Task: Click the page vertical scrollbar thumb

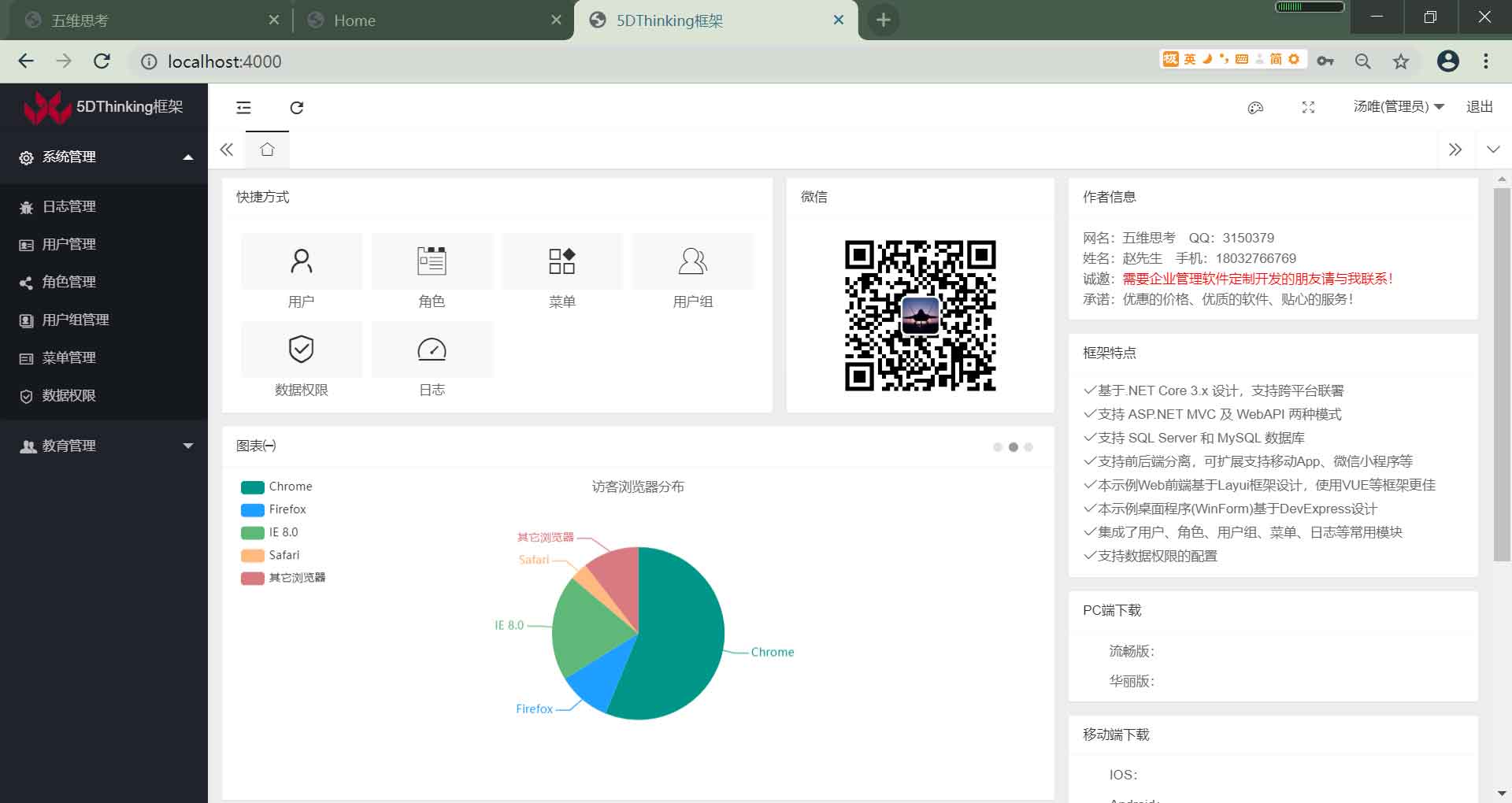Action: point(1501,374)
